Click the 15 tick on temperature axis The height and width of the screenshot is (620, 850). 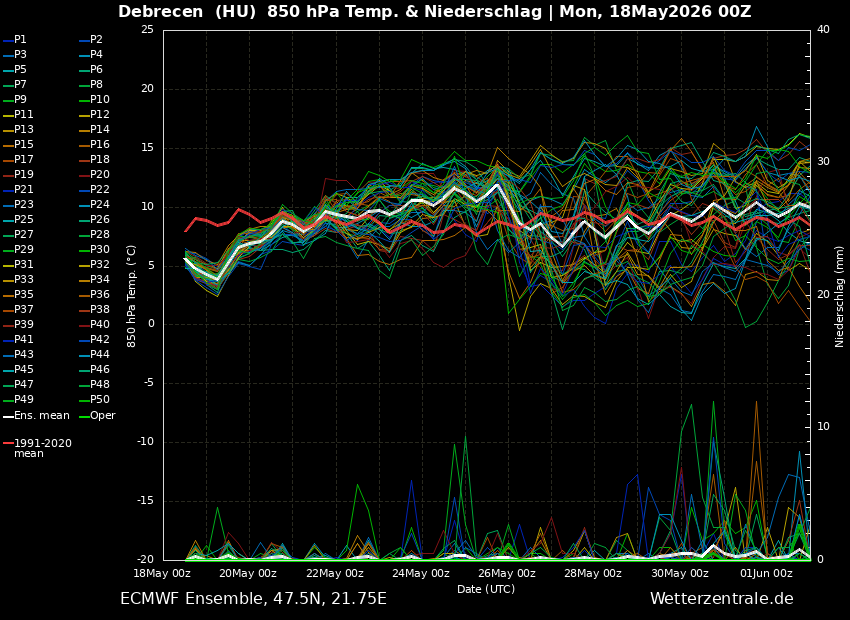click(x=147, y=147)
